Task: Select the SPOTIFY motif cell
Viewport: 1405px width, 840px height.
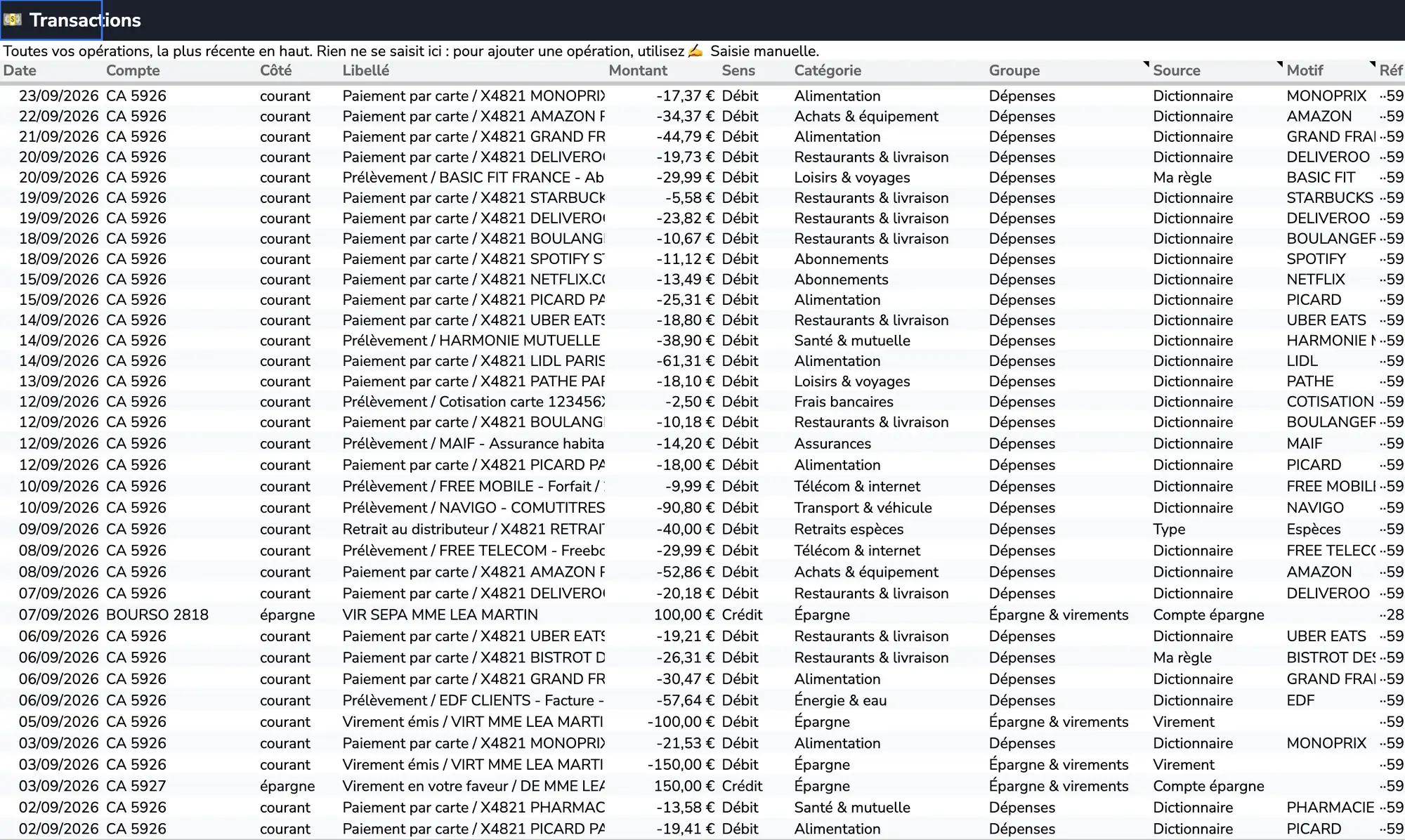Action: (1316, 259)
